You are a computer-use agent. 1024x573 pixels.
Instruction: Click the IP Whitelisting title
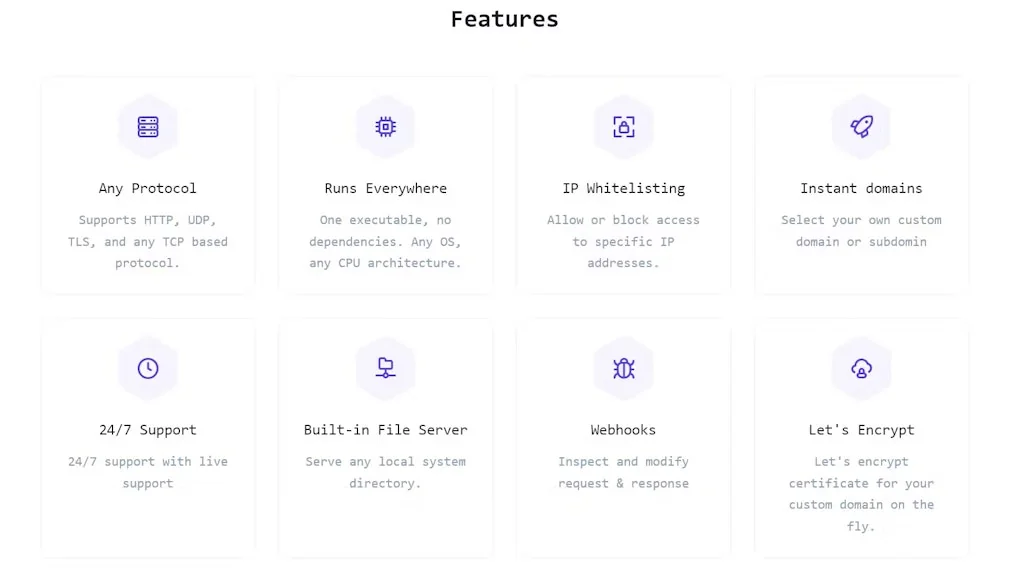click(x=623, y=188)
